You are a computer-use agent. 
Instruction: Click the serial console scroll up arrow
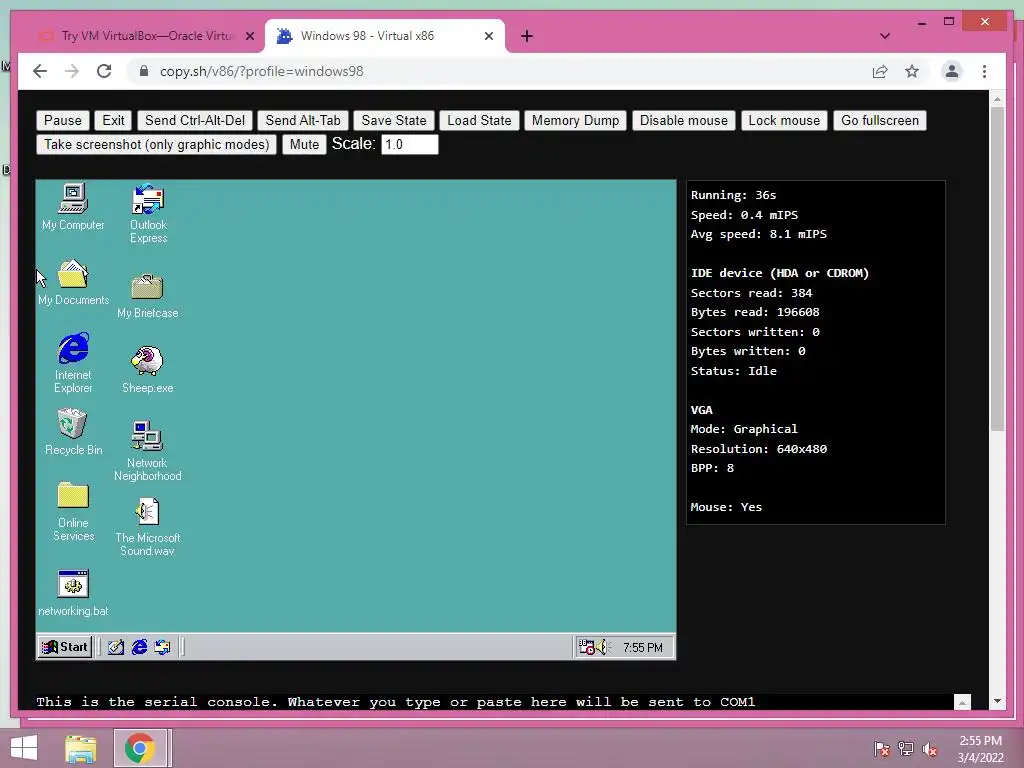tap(961, 702)
